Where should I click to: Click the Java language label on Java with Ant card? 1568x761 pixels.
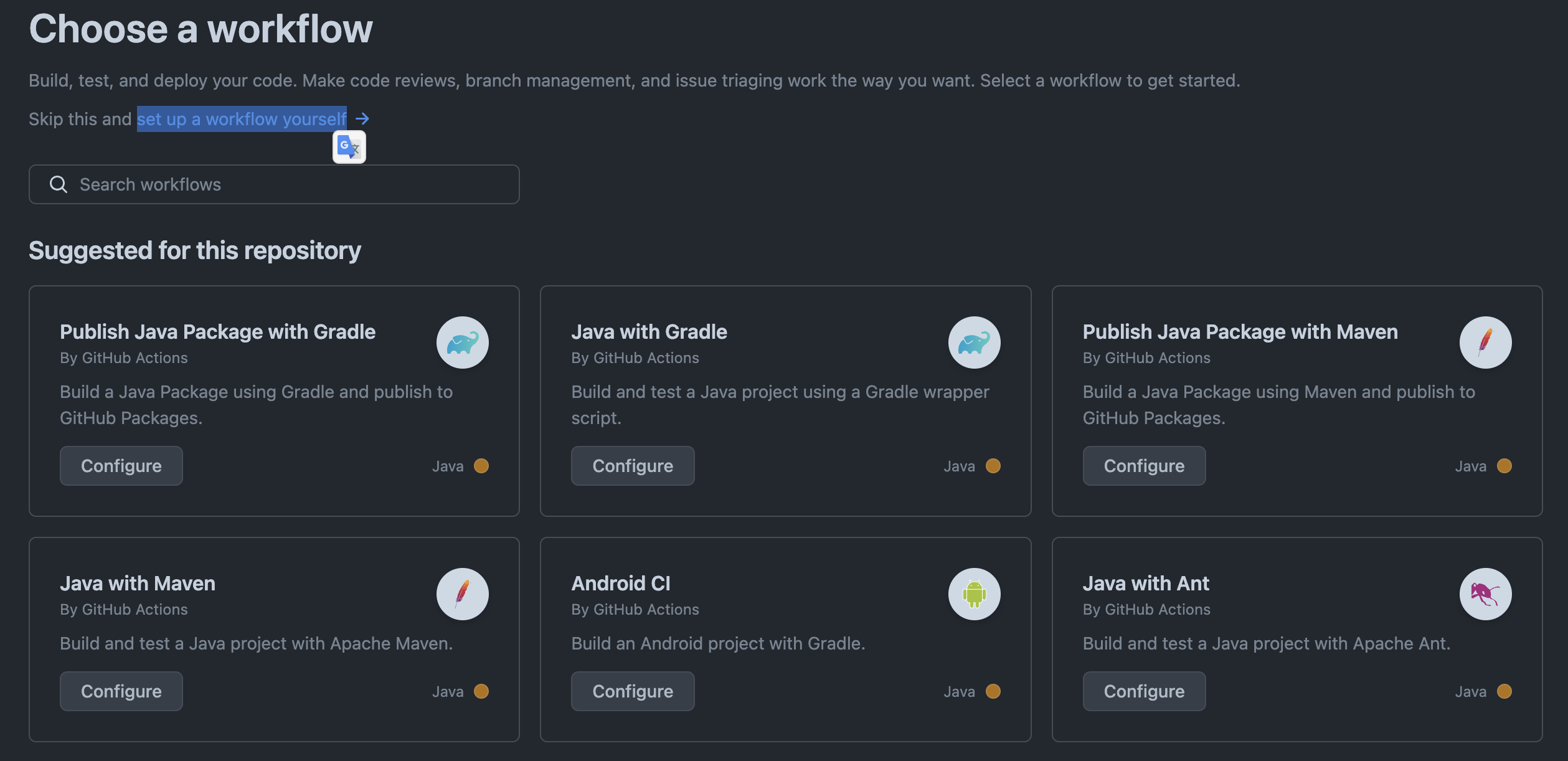pos(1470,691)
